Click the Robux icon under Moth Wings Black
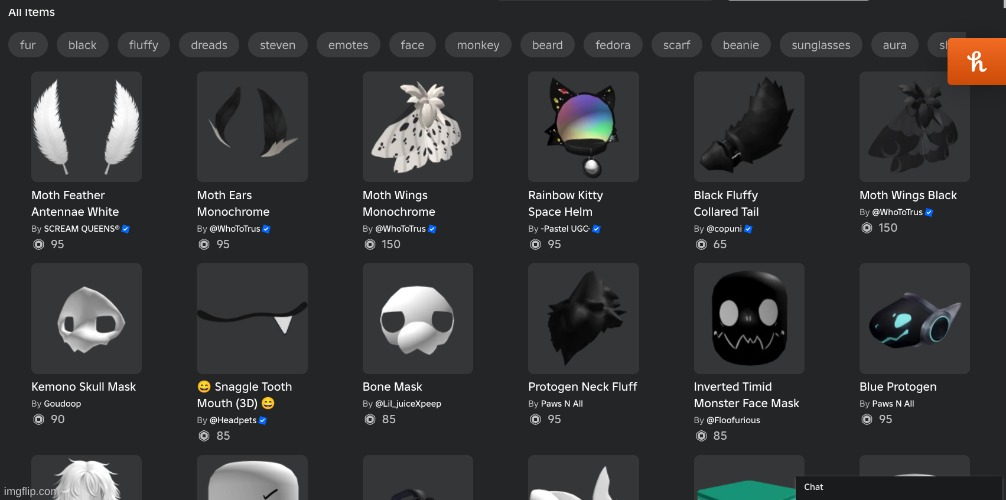The image size is (1006, 500). pyautogui.click(x=866, y=228)
